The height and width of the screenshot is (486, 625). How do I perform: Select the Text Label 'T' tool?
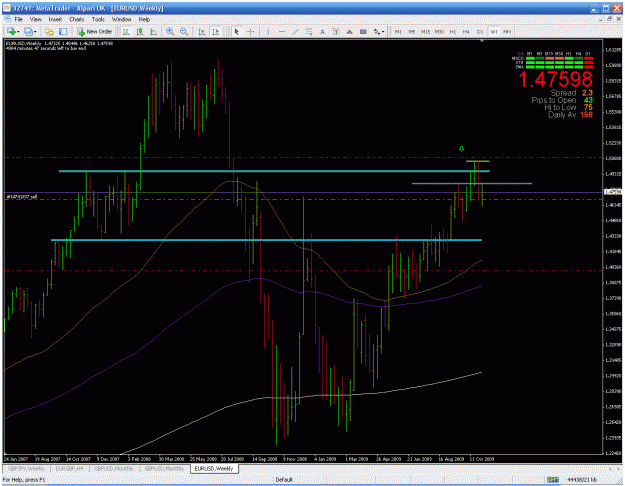[x=336, y=31]
